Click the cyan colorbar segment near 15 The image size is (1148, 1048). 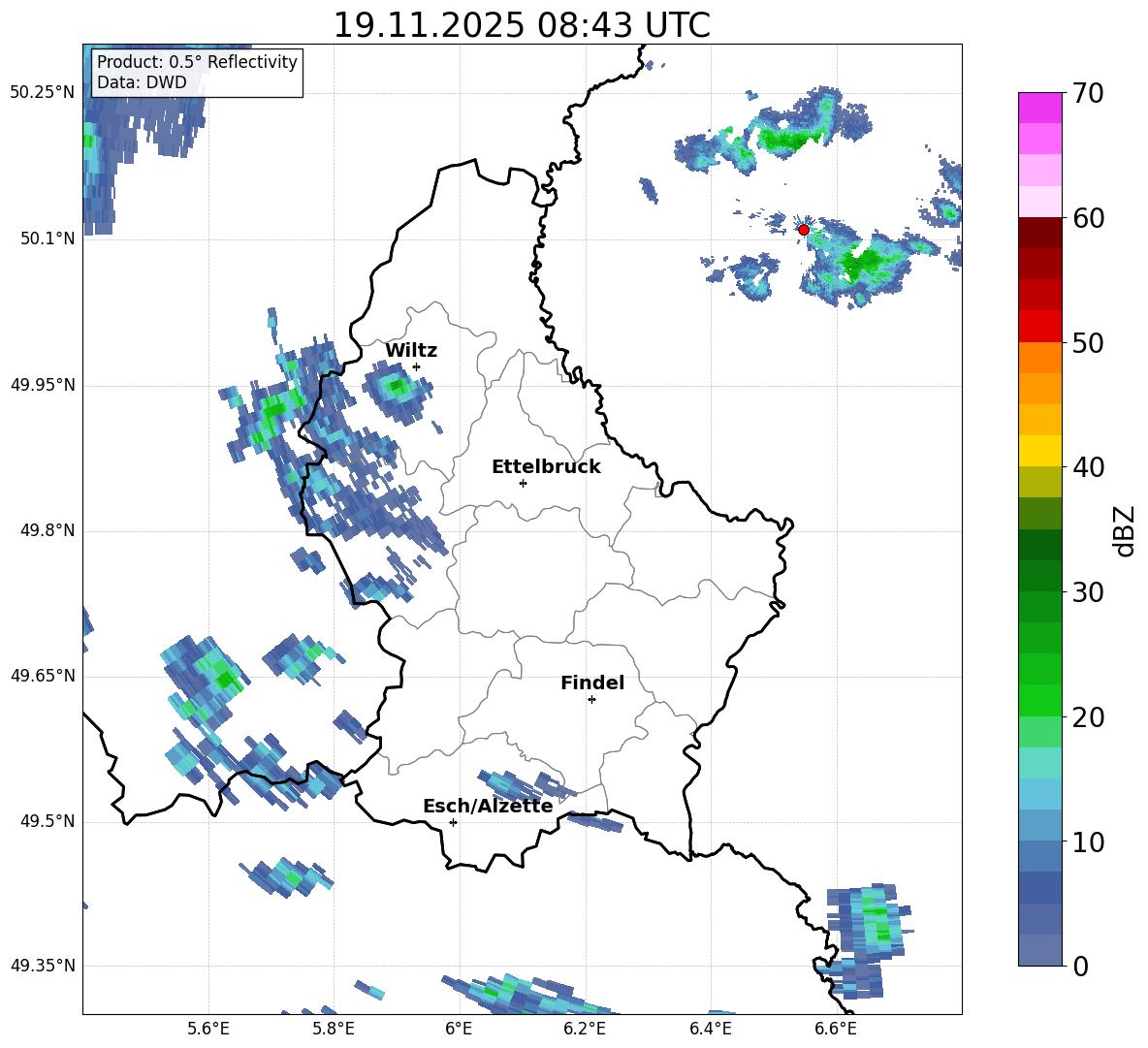pyautogui.click(x=1039, y=763)
